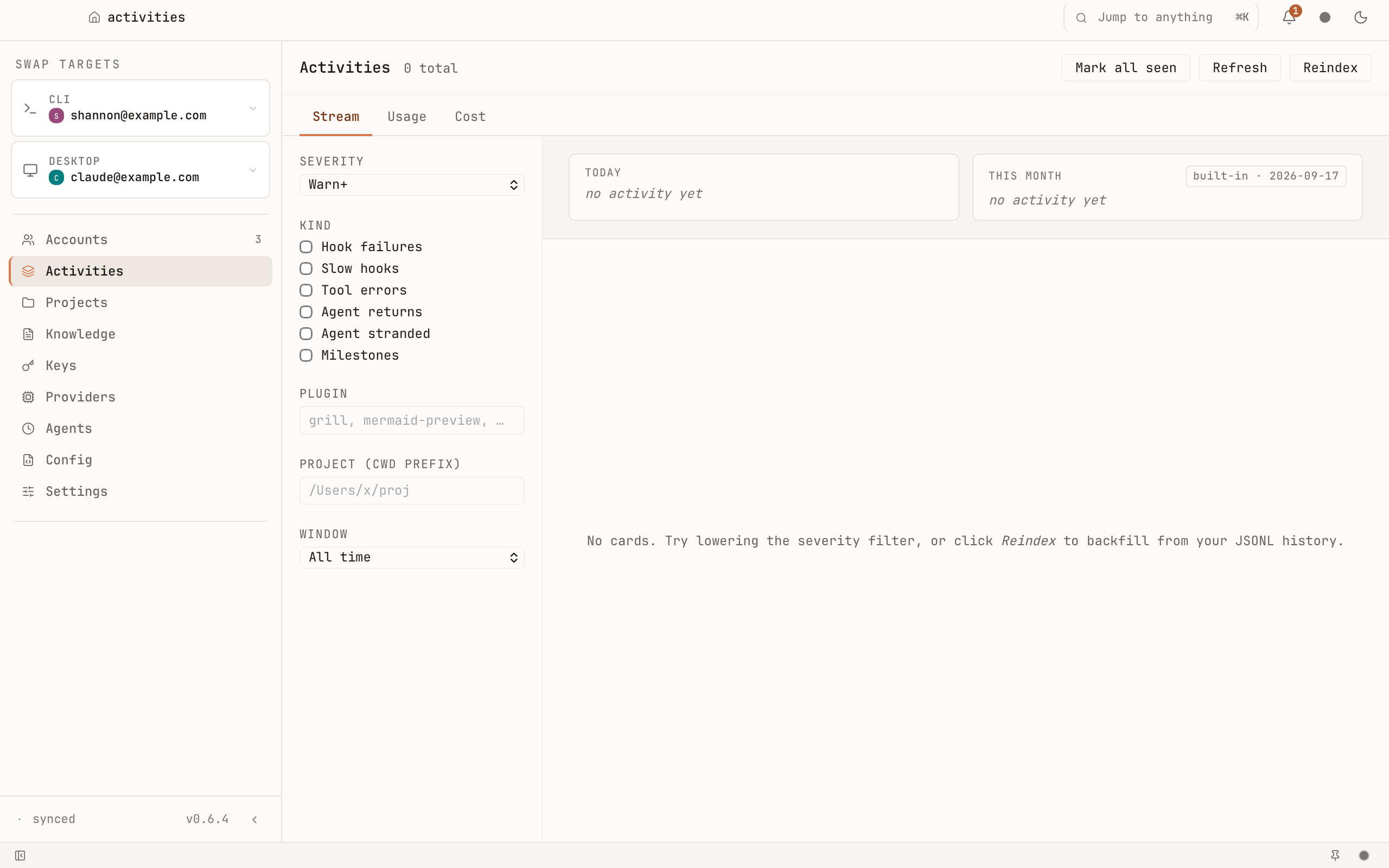The height and width of the screenshot is (868, 1389).
Task: Click the pin icon in the bottom bar
Action: click(x=1335, y=856)
